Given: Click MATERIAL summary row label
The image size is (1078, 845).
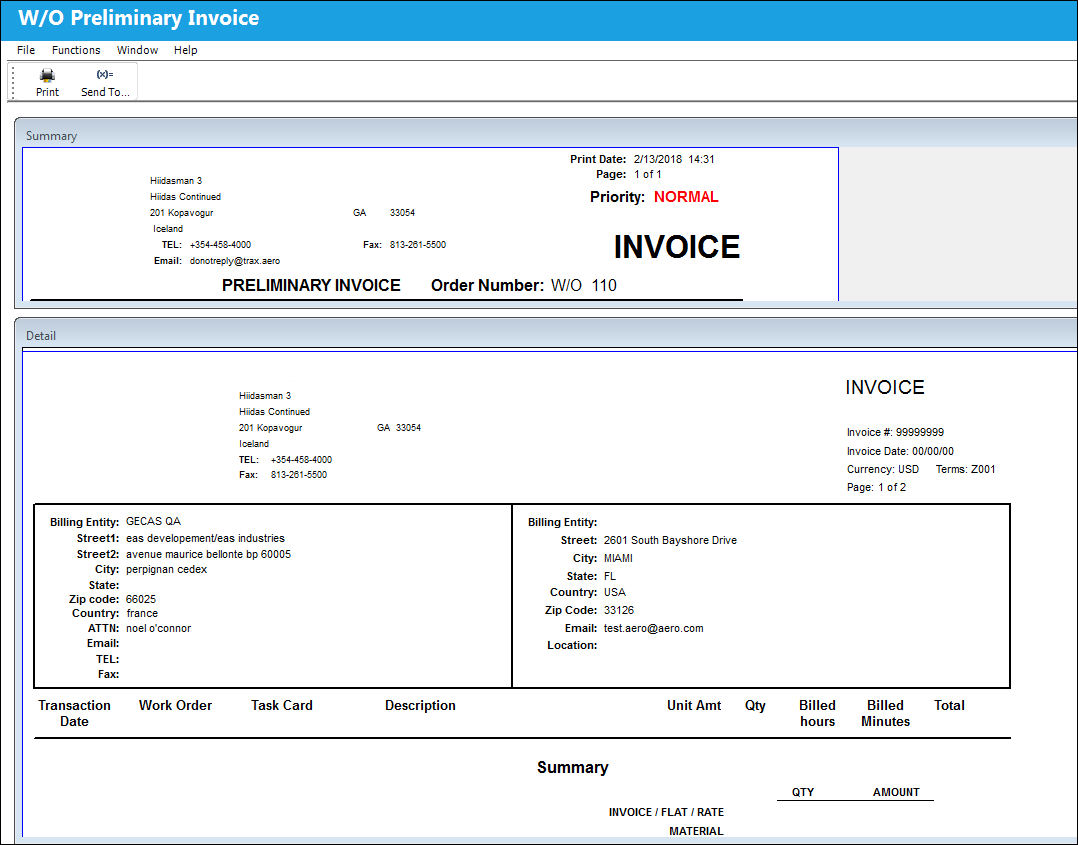Looking at the screenshot, I should [696, 831].
